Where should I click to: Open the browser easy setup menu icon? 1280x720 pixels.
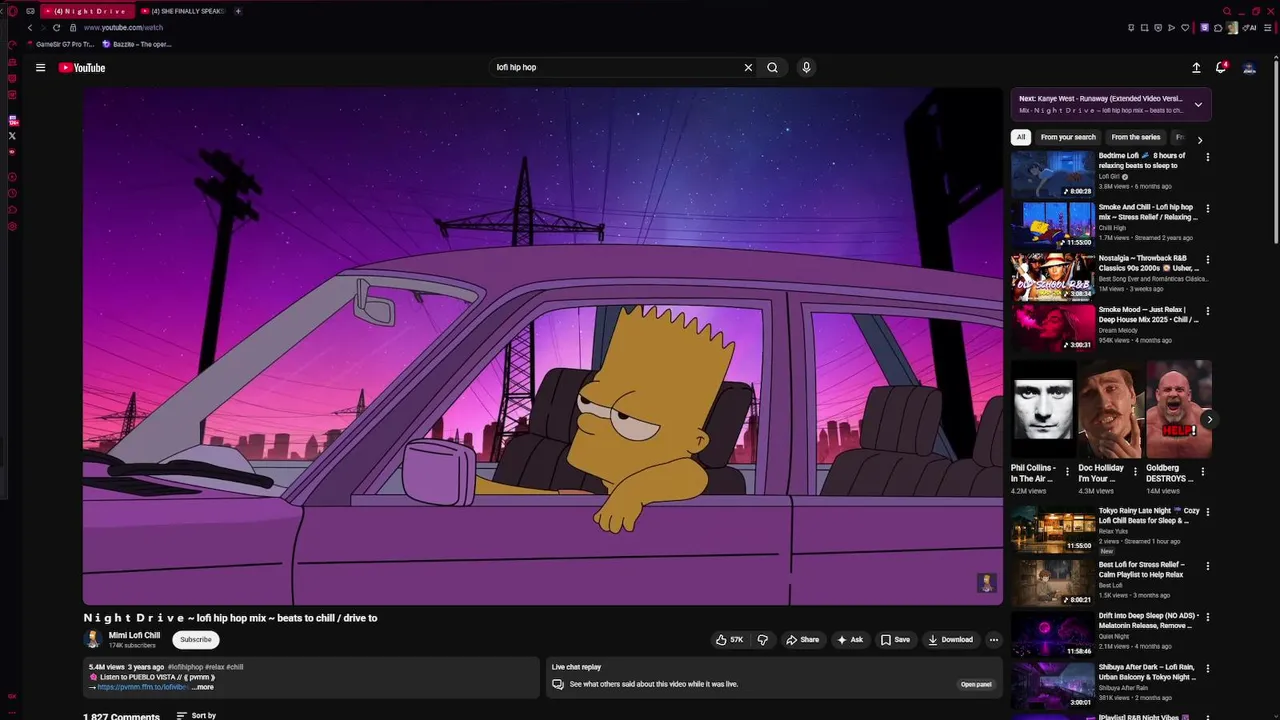pyautogui.click(x=1270, y=28)
